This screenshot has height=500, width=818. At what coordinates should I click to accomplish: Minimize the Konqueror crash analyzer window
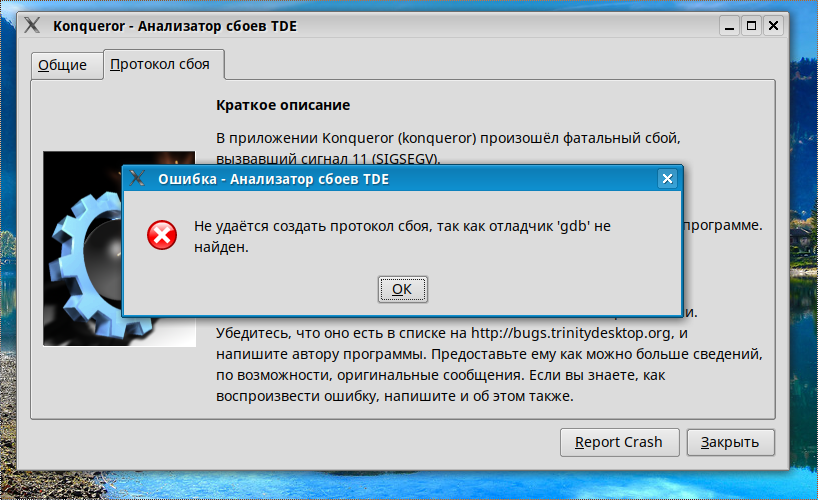[x=729, y=26]
